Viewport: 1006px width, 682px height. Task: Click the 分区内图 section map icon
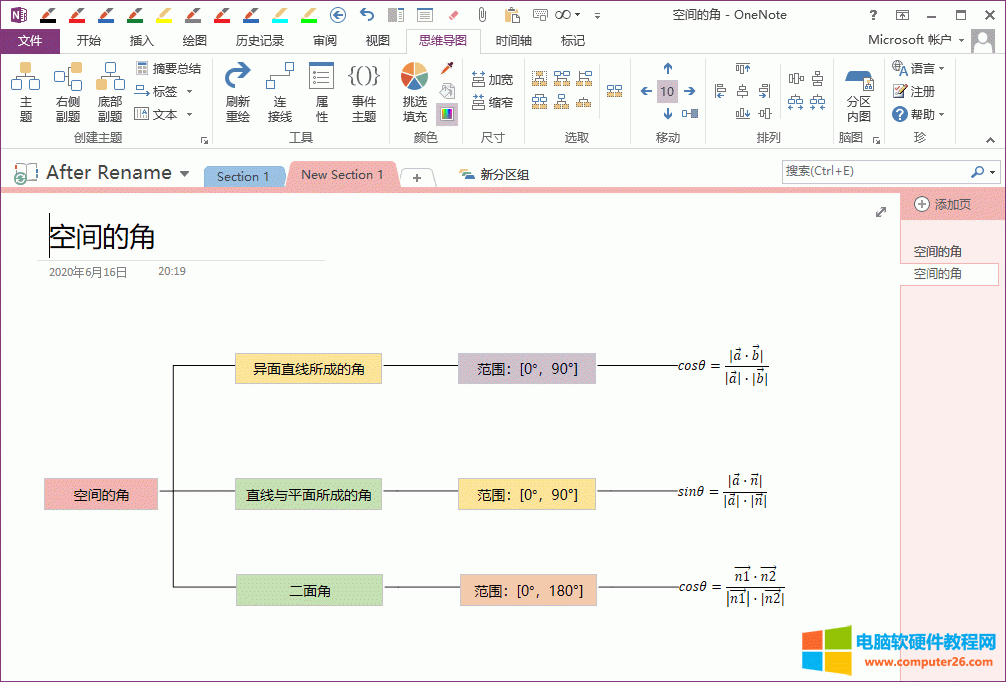click(858, 92)
